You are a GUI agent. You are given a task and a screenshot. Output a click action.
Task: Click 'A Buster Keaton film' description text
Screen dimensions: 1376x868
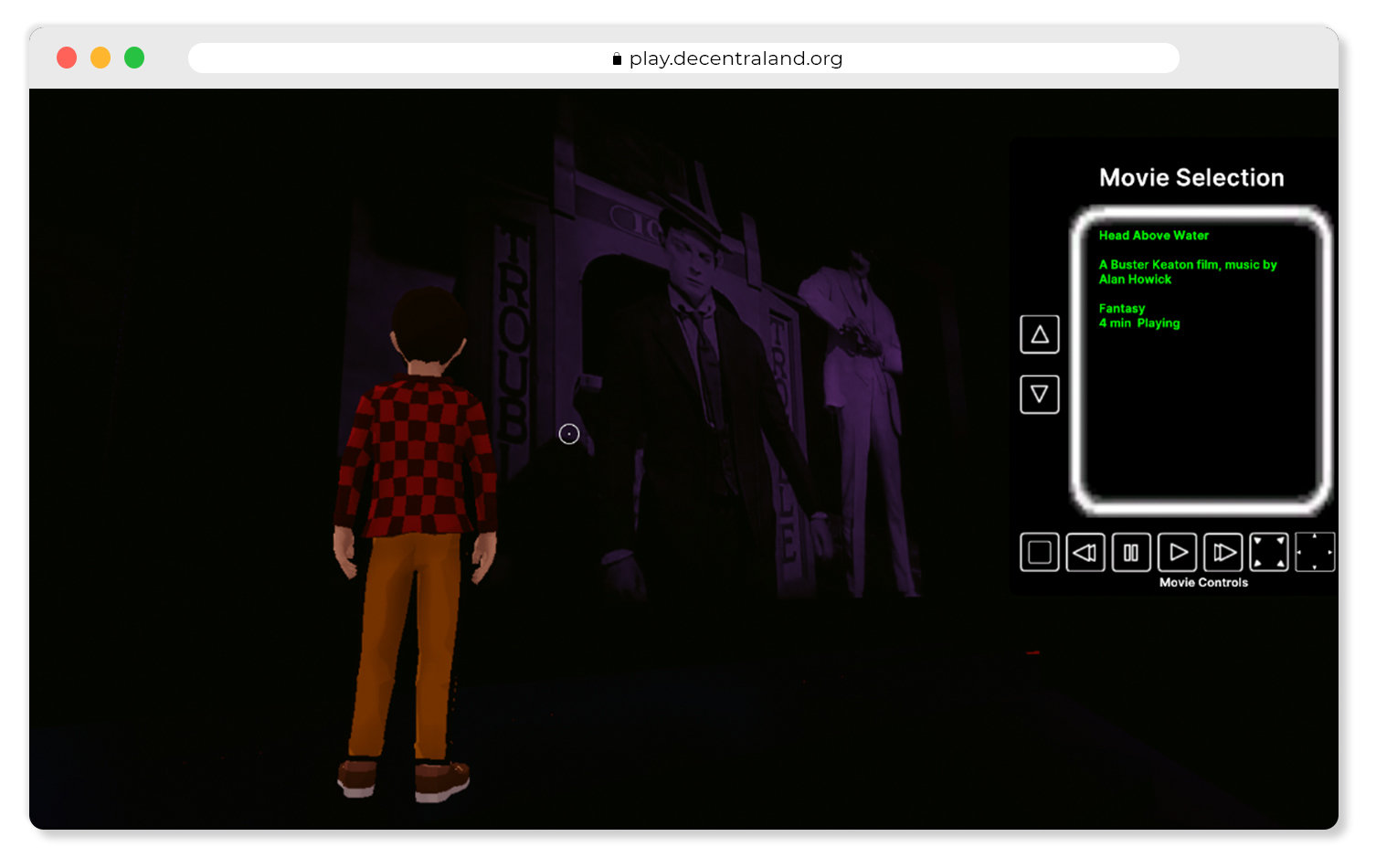pyautogui.click(x=1187, y=271)
